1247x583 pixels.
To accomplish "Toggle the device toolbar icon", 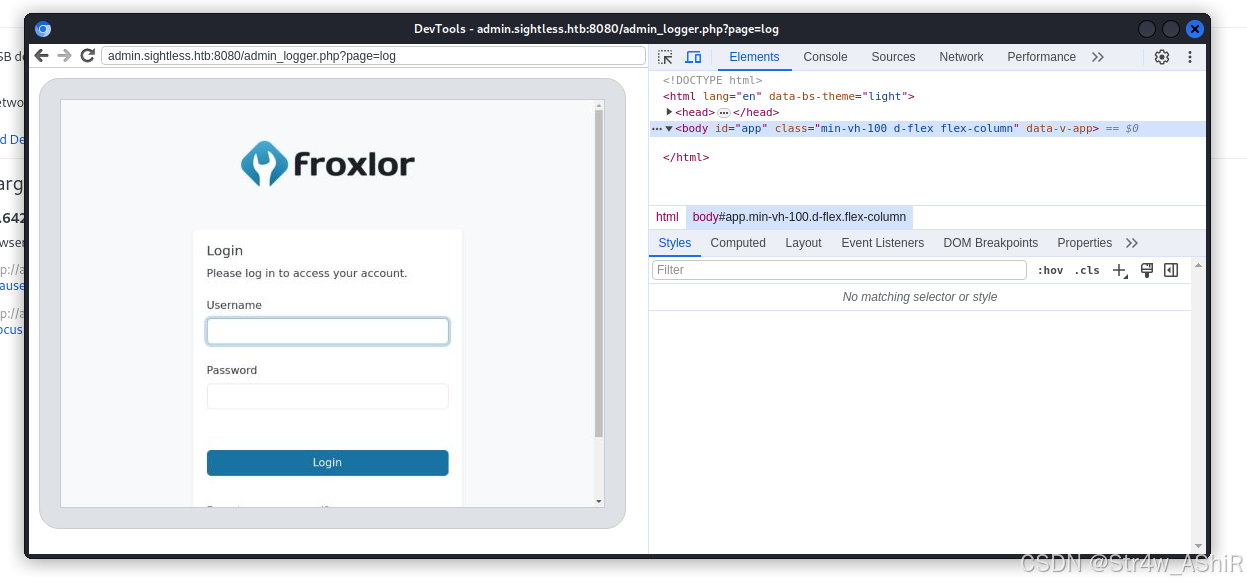I will (x=693, y=57).
